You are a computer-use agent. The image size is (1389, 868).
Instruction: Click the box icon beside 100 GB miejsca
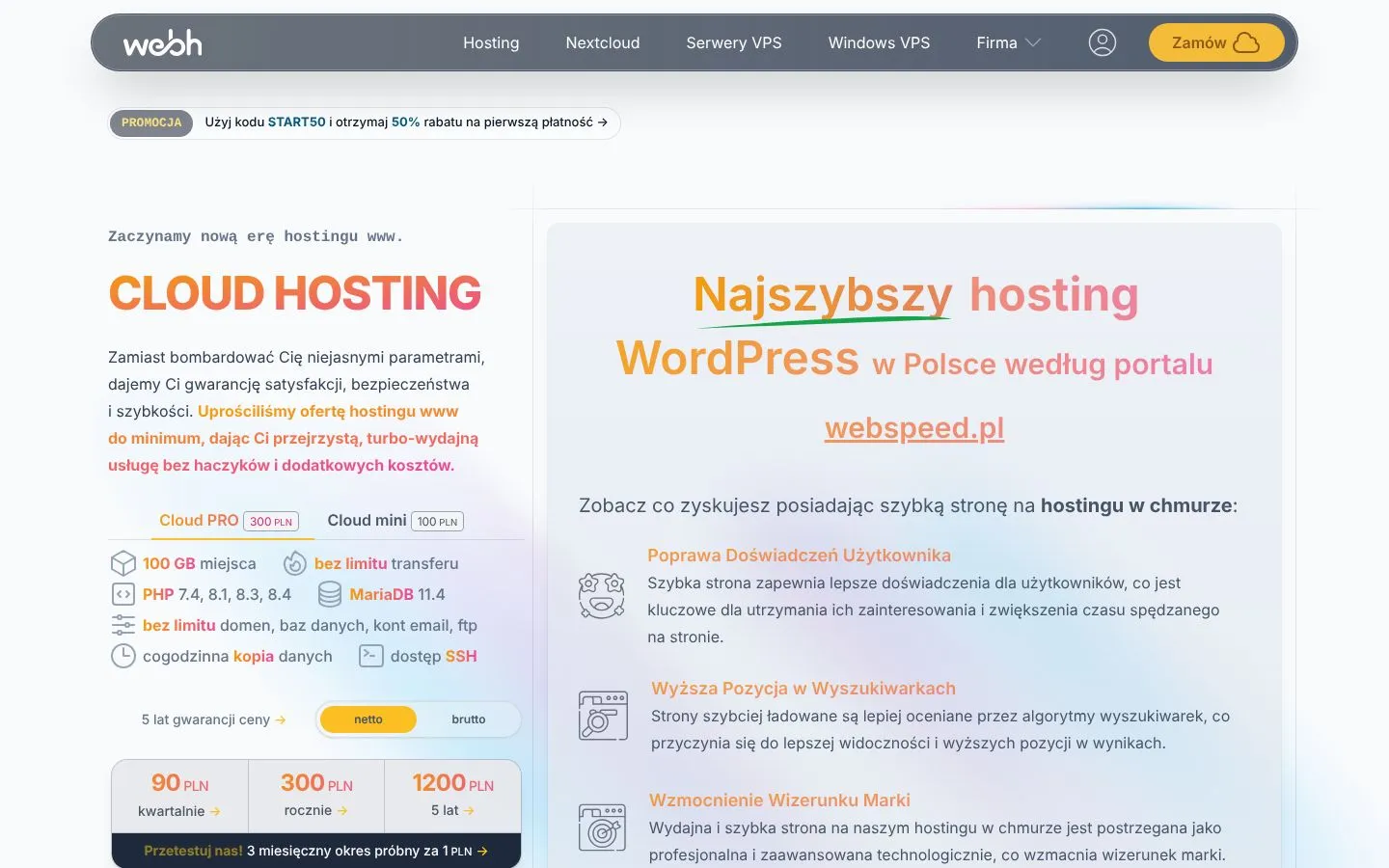click(123, 563)
